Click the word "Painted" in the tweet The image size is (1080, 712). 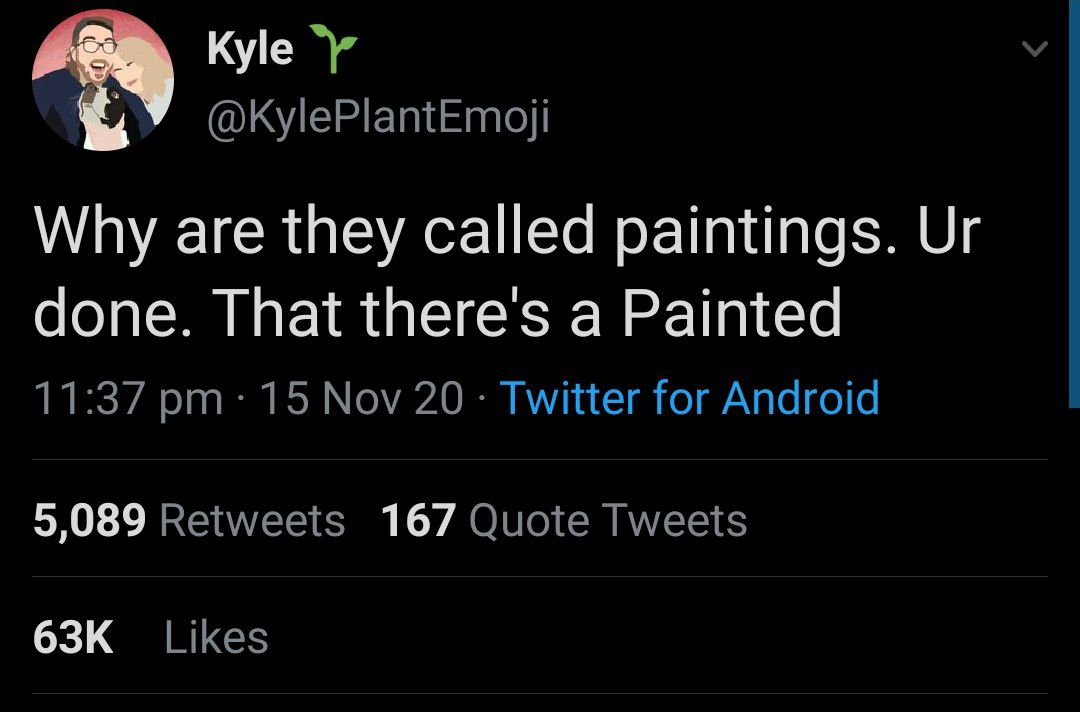[731, 314]
